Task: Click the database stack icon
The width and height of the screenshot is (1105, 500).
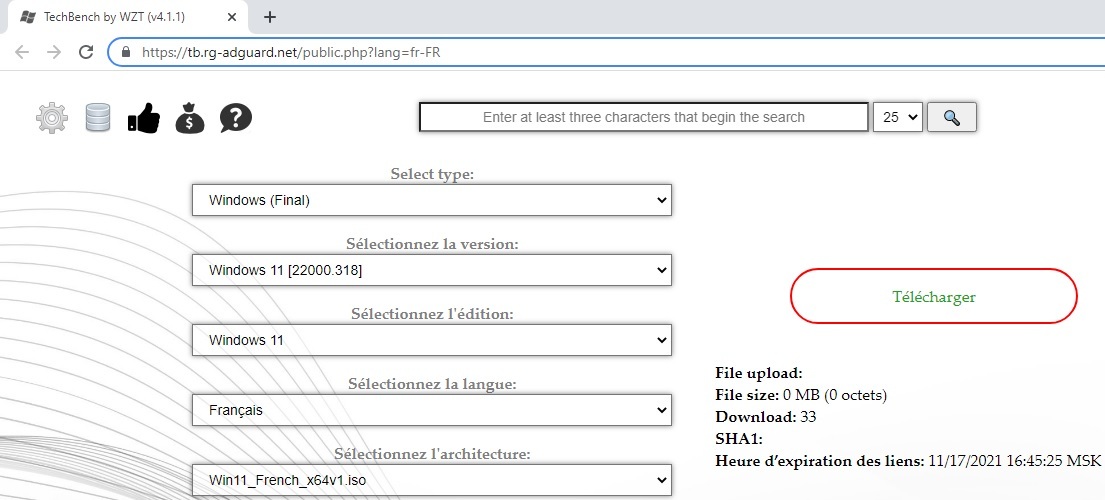Action: coord(98,118)
